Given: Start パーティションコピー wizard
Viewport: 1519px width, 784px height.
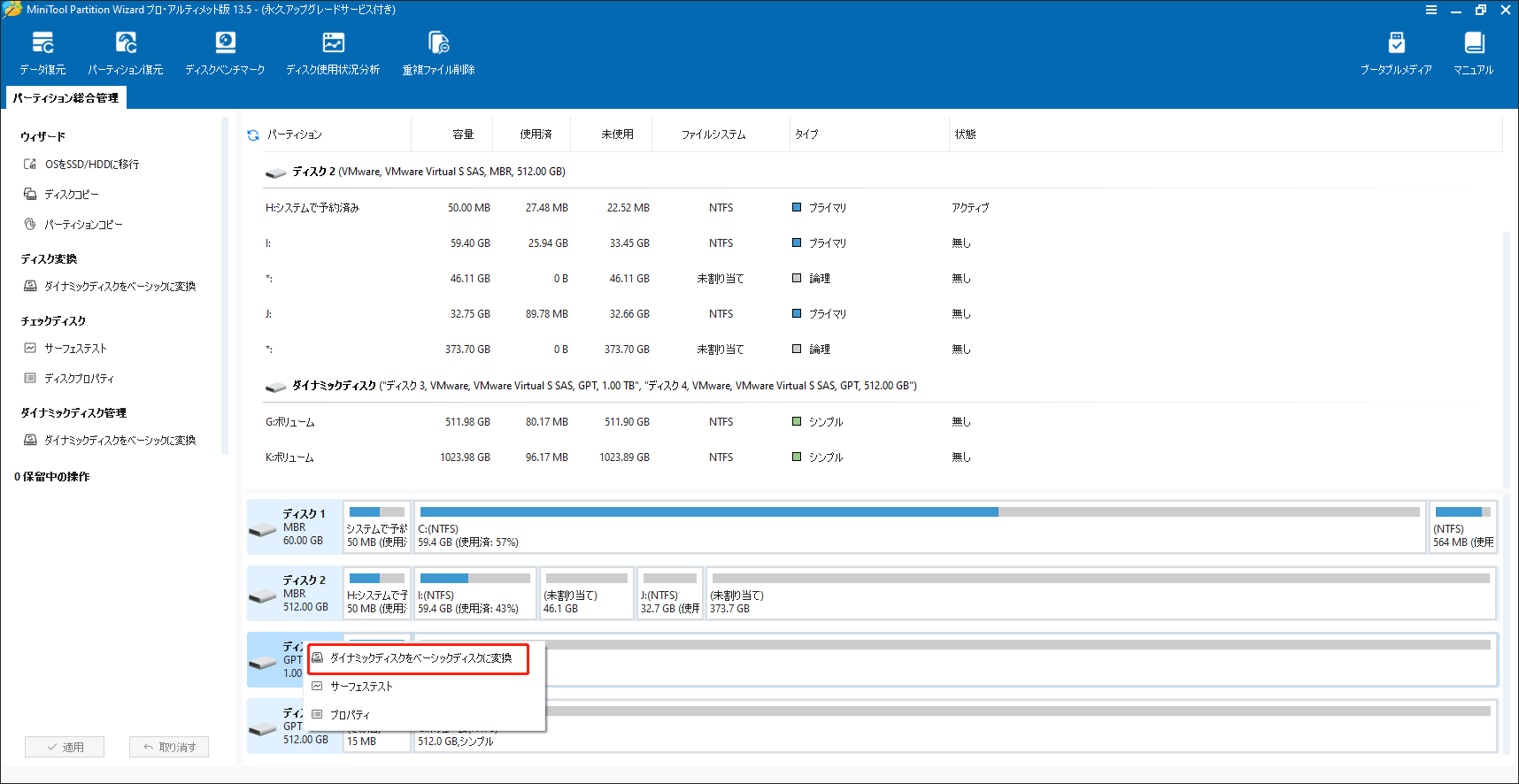Looking at the screenshot, I should [x=73, y=225].
